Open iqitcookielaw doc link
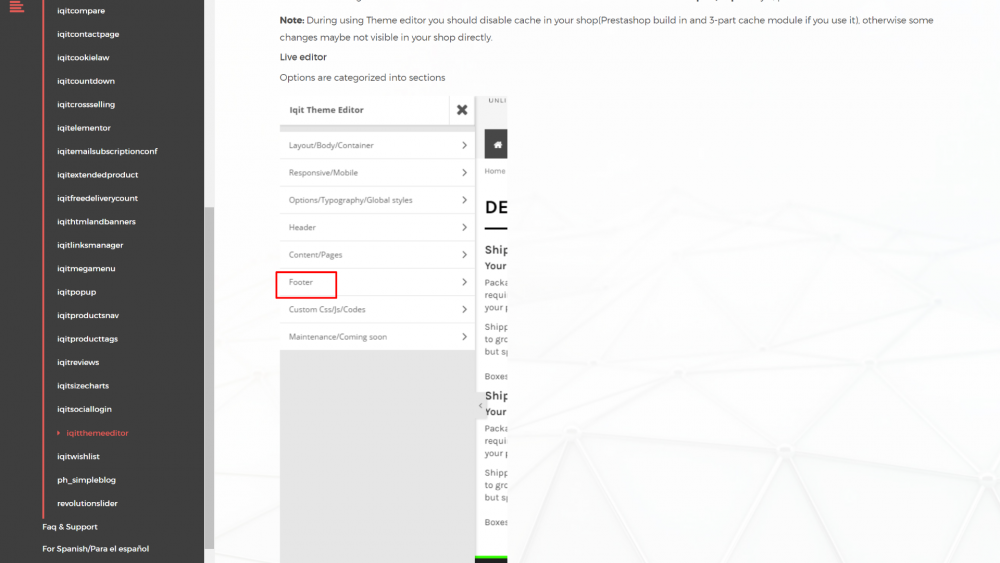Screen dimensions: 1000x563 [83, 57]
